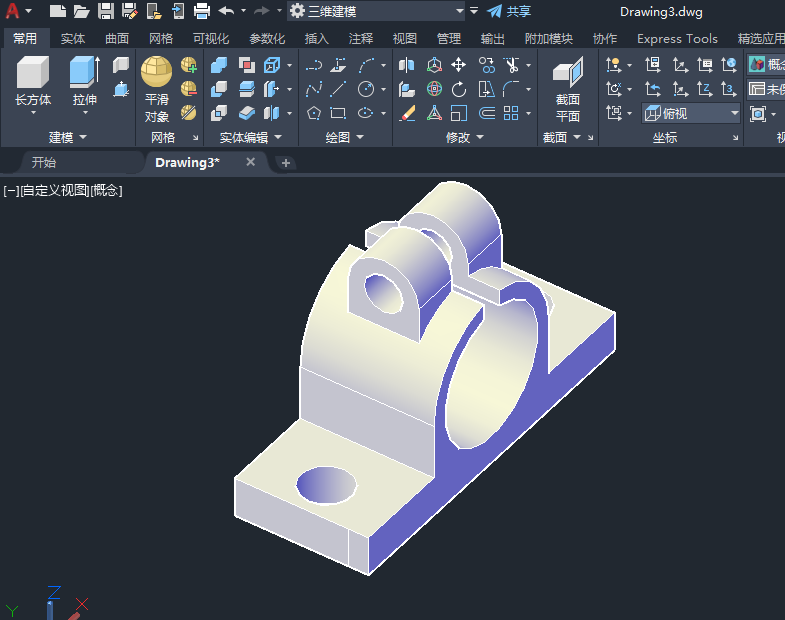Click the [概念] visual style viewport control
The image size is (785, 620).
pos(106,190)
